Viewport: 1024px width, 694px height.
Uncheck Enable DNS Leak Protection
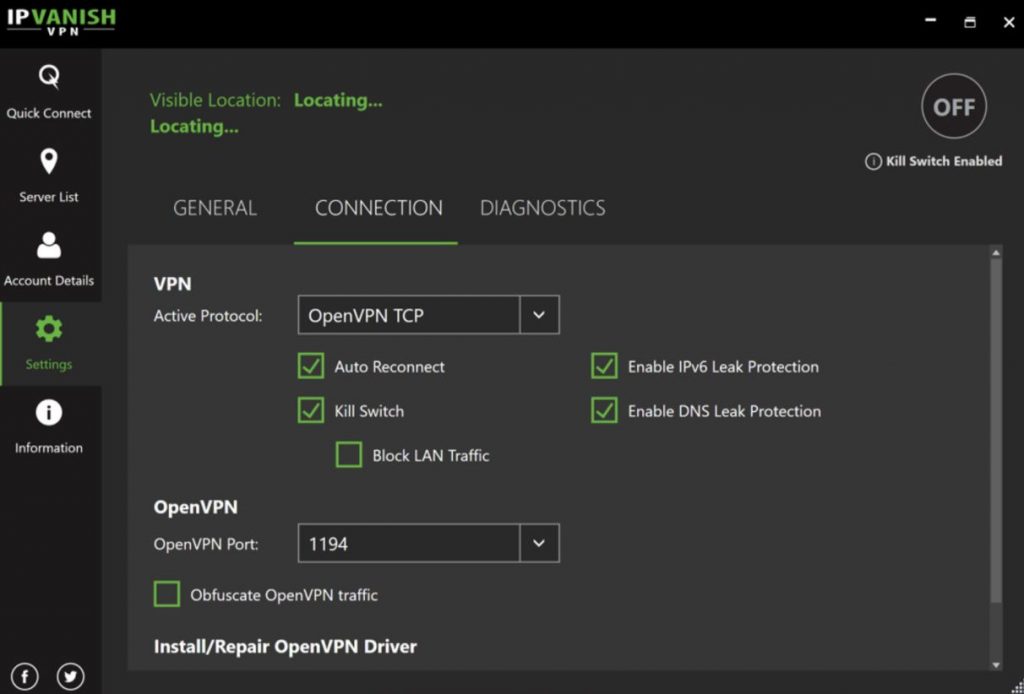pos(604,411)
